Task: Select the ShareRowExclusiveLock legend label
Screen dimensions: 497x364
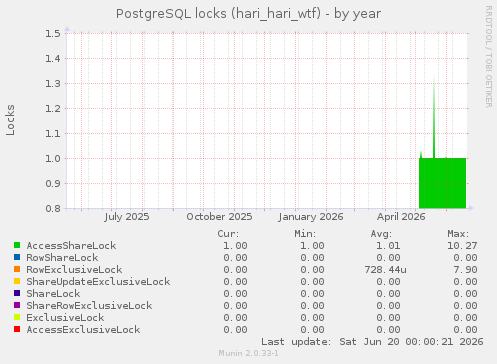Action: [89, 306]
